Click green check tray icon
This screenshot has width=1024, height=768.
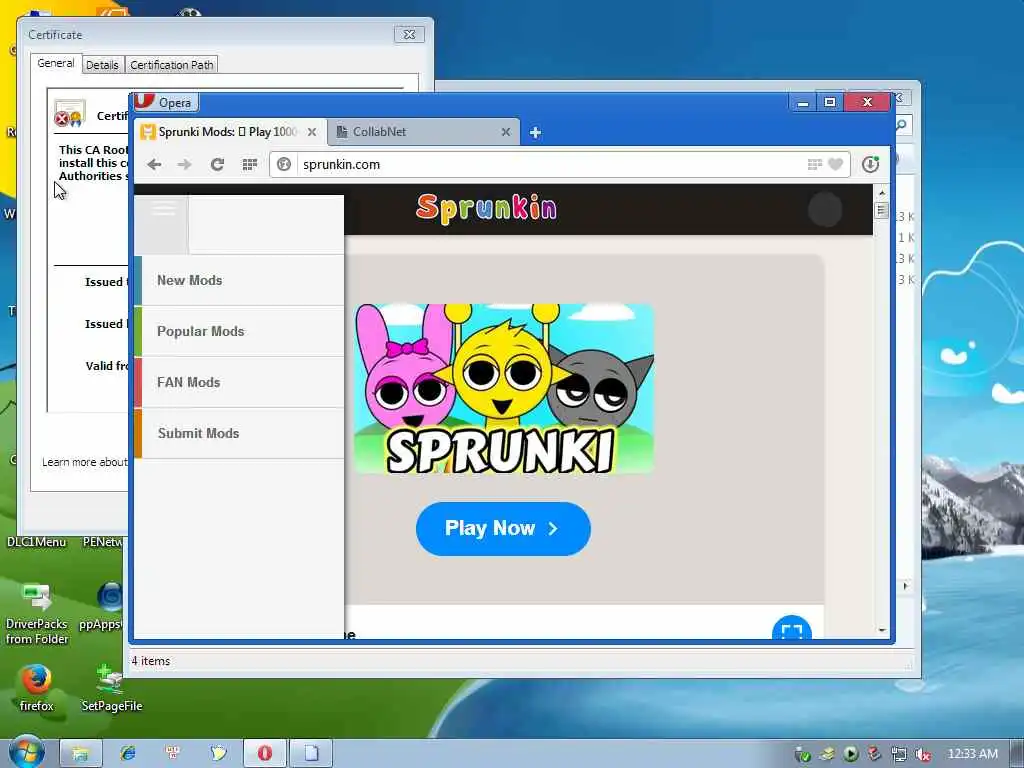pyautogui.click(x=803, y=754)
